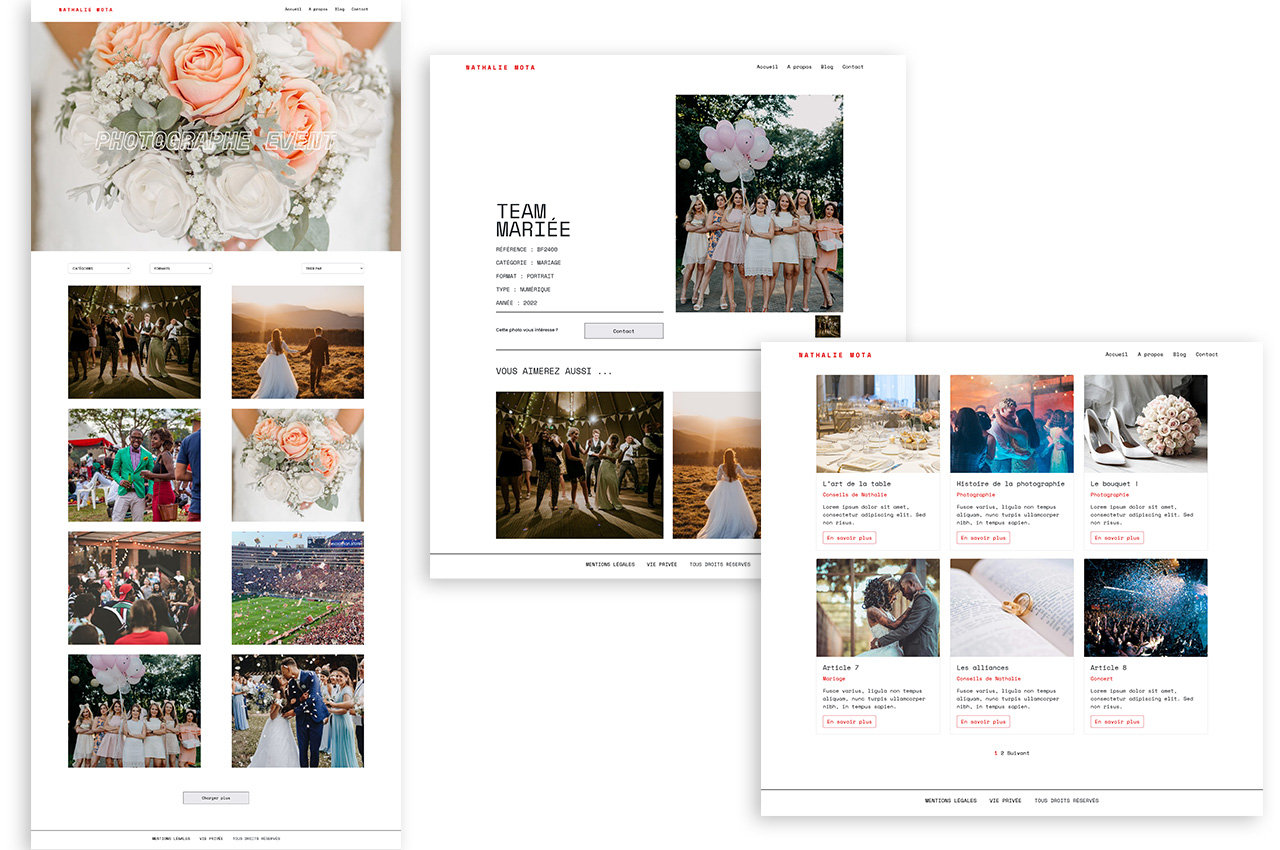Go to Accueil from the blog page header
This screenshot has width=1280, height=850.
[x=1116, y=354]
